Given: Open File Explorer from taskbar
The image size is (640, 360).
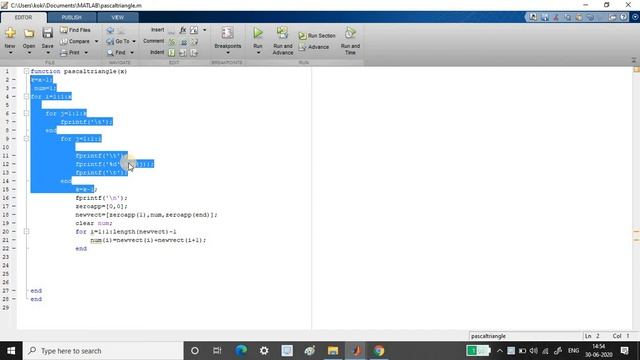Looking at the screenshot, I should click(333, 351).
